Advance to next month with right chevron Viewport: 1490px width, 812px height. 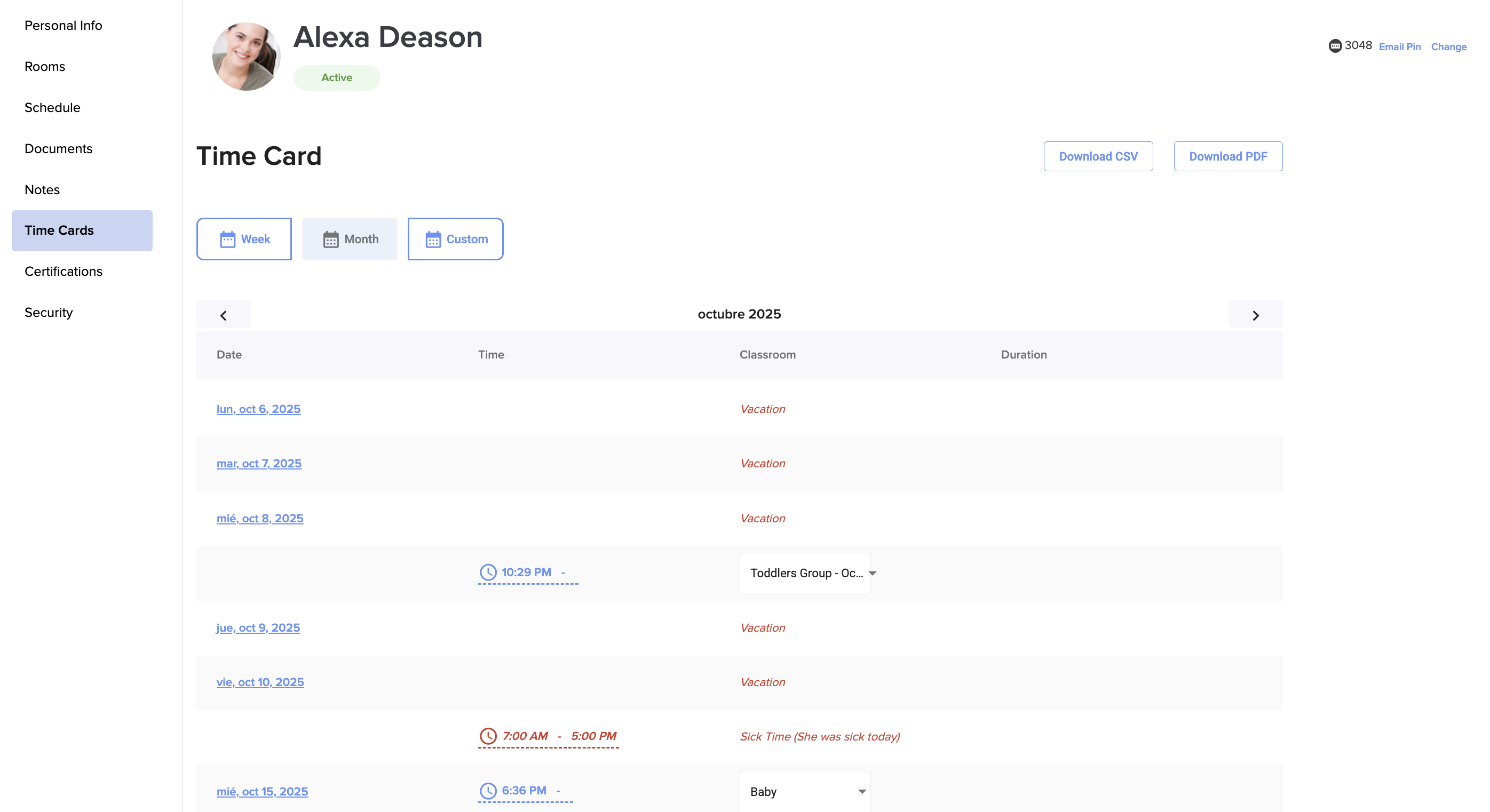tap(1255, 315)
